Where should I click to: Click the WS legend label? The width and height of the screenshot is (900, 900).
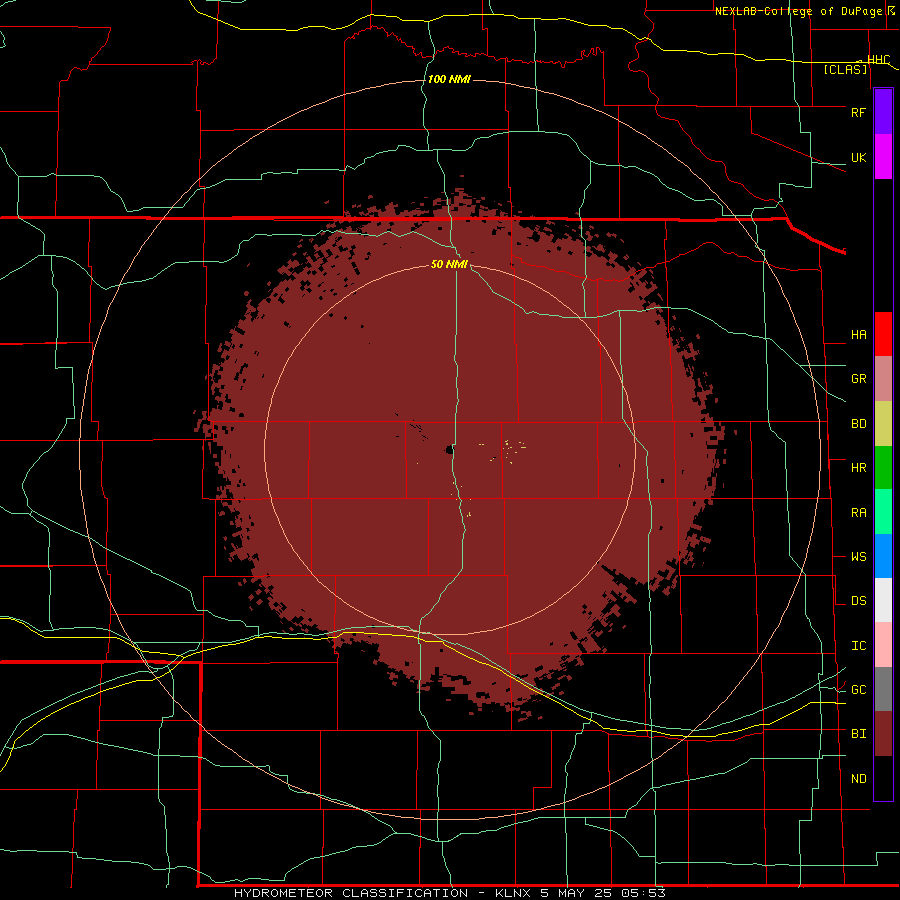(x=858, y=557)
